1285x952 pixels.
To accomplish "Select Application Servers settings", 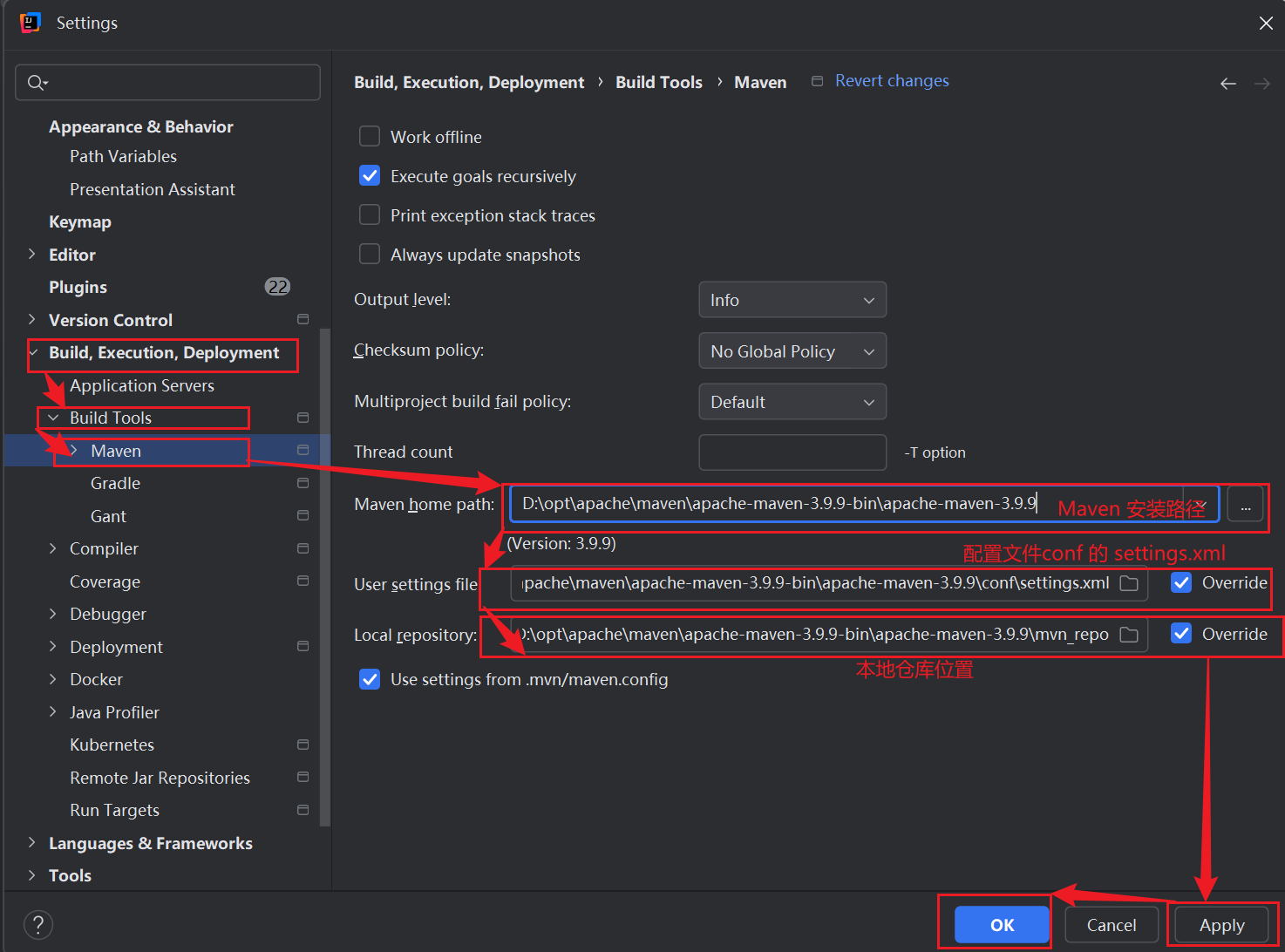I will [142, 385].
